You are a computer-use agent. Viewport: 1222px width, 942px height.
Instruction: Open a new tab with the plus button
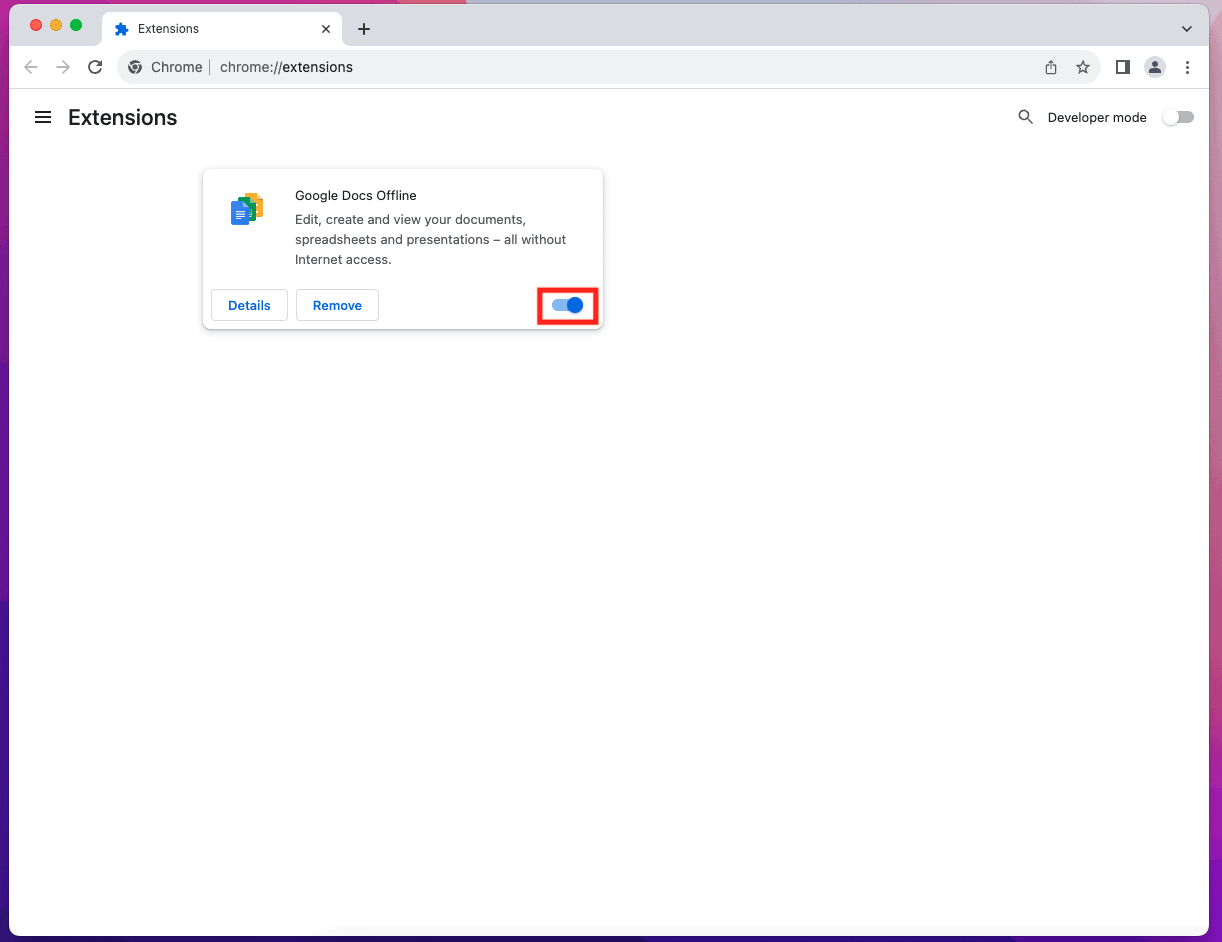(x=364, y=29)
